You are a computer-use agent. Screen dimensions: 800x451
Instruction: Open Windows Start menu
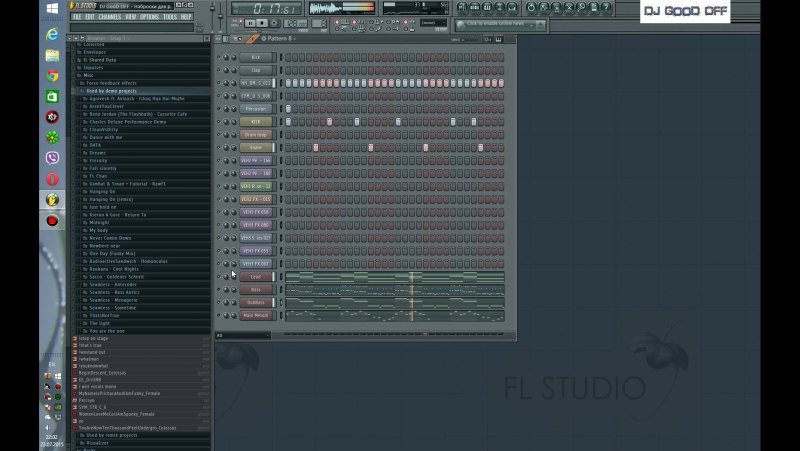coord(52,9)
